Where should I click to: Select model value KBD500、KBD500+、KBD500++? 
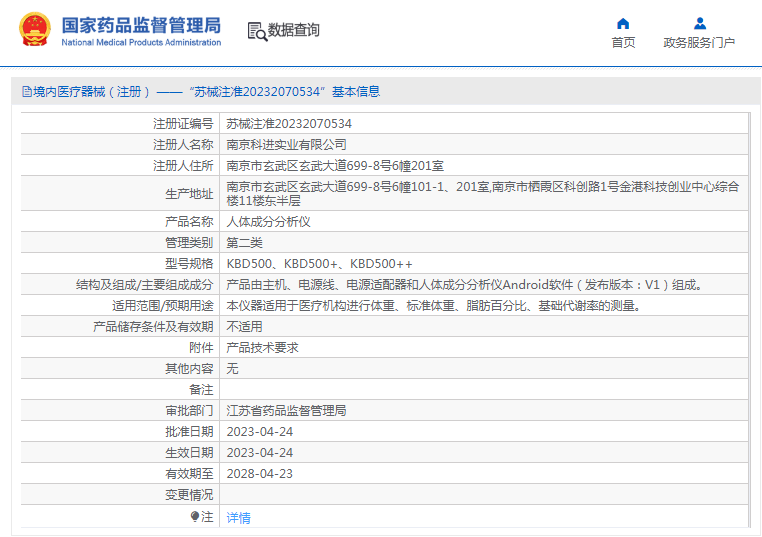point(319,264)
